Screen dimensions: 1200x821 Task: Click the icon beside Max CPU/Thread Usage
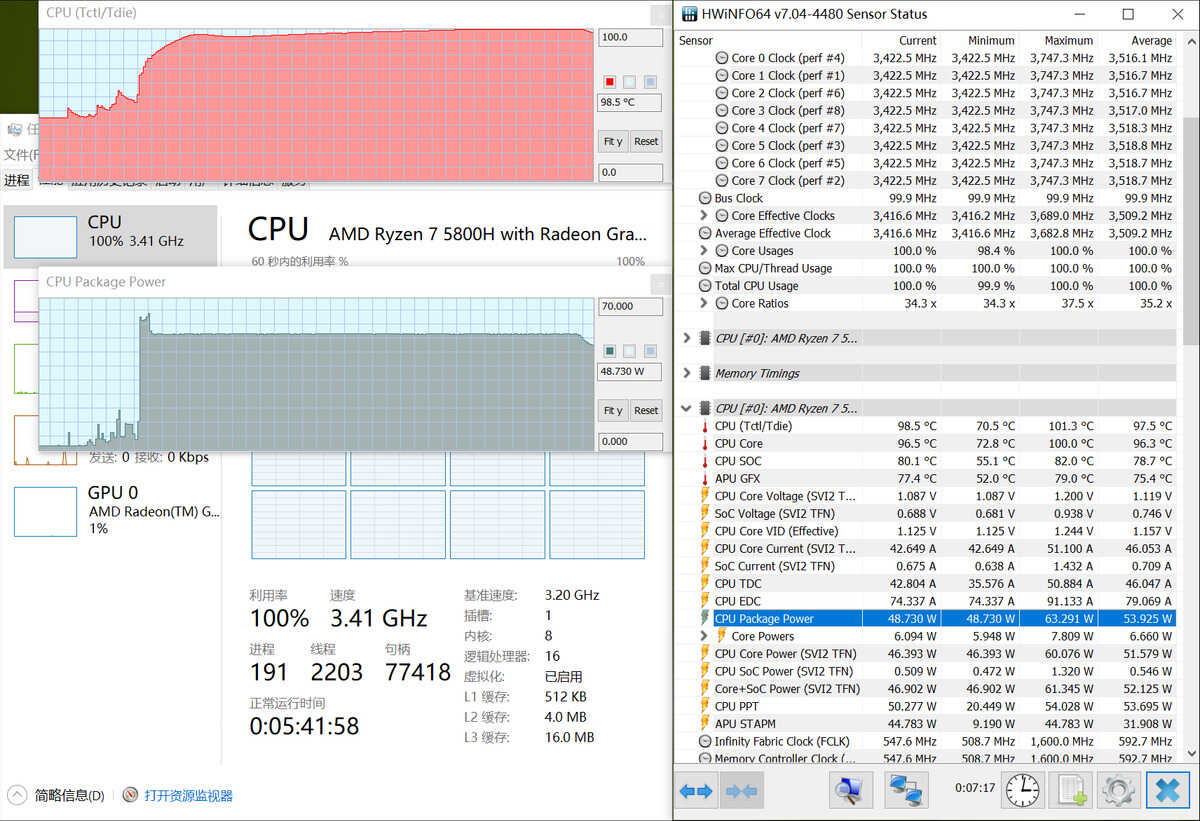coord(705,268)
